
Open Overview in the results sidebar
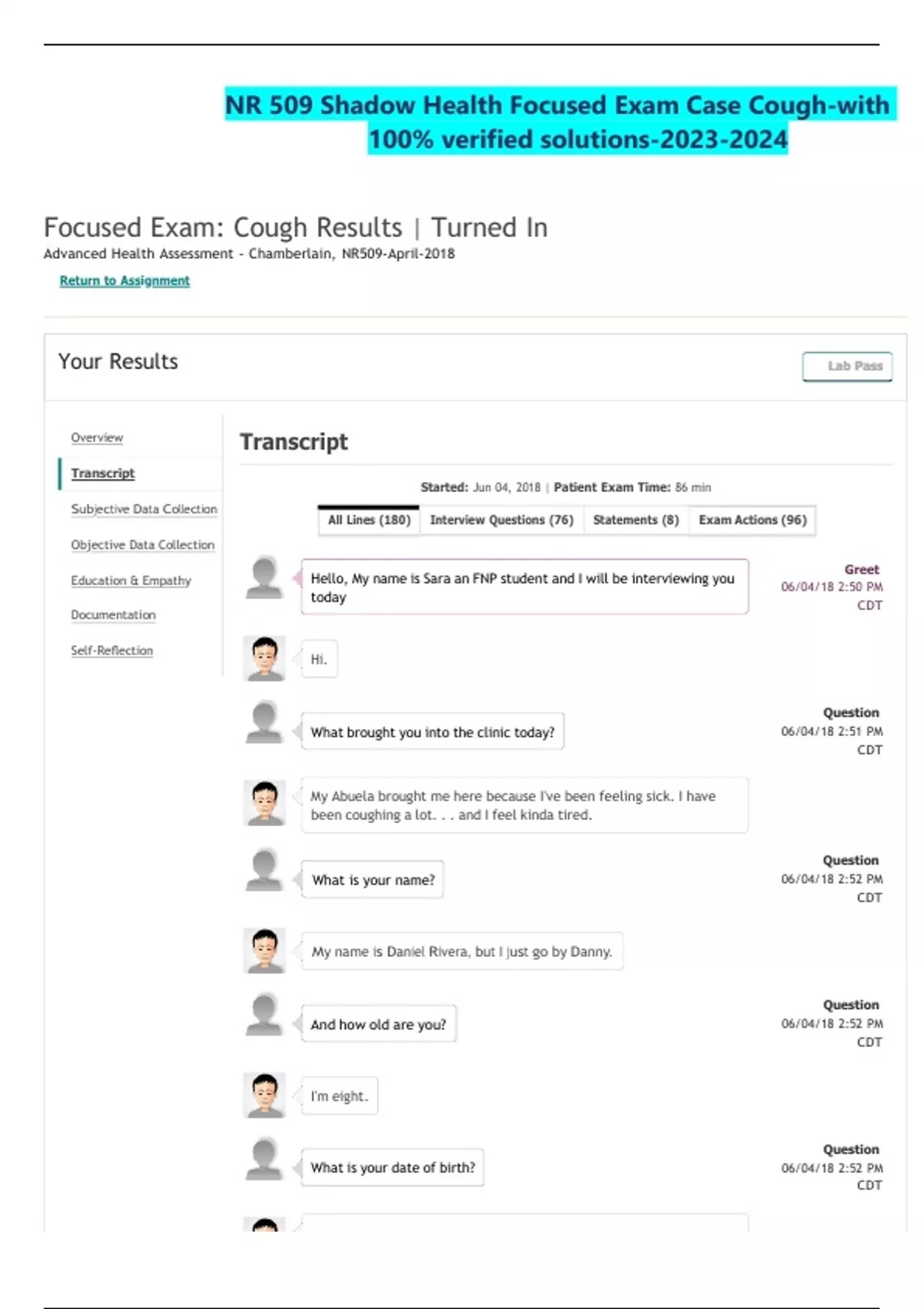tap(97, 437)
